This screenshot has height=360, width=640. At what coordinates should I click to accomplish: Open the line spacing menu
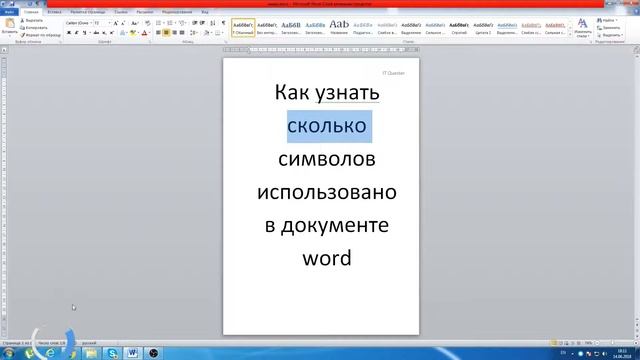(193, 33)
